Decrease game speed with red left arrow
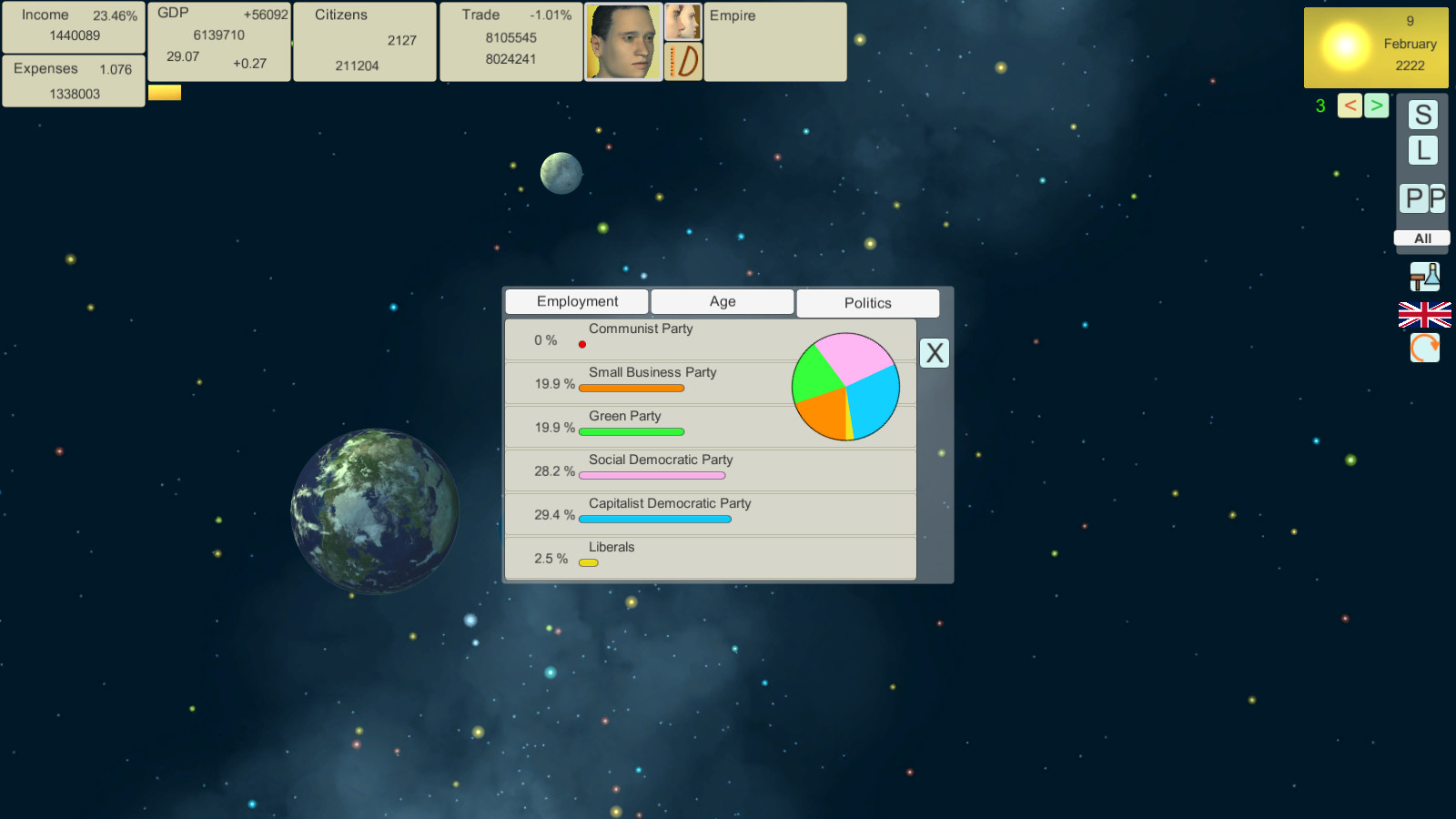Image resolution: width=1456 pixels, height=819 pixels. (1350, 106)
